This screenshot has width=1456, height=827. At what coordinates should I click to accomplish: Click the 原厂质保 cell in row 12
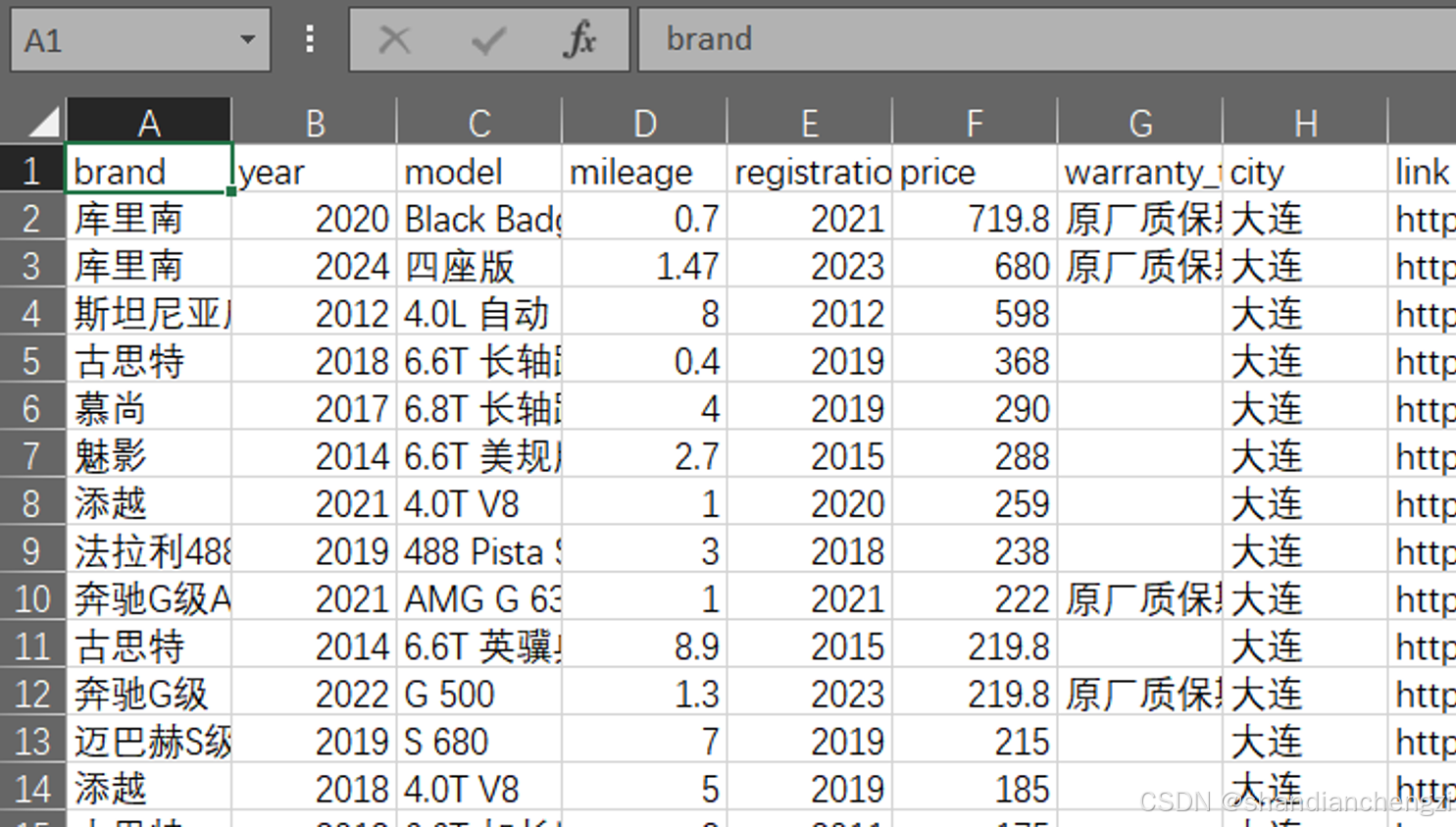(x=1140, y=694)
